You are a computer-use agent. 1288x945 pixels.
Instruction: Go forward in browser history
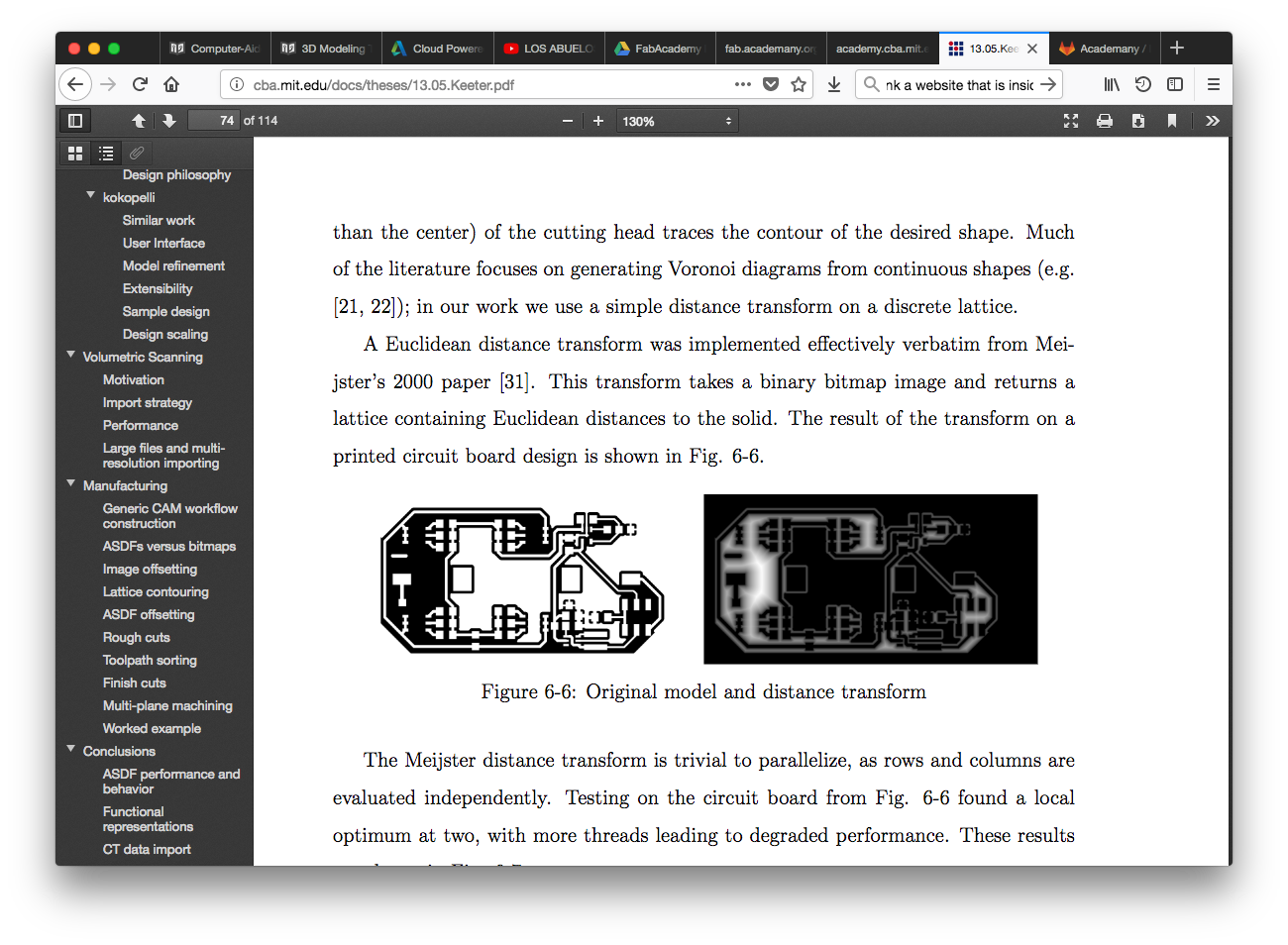click(108, 84)
